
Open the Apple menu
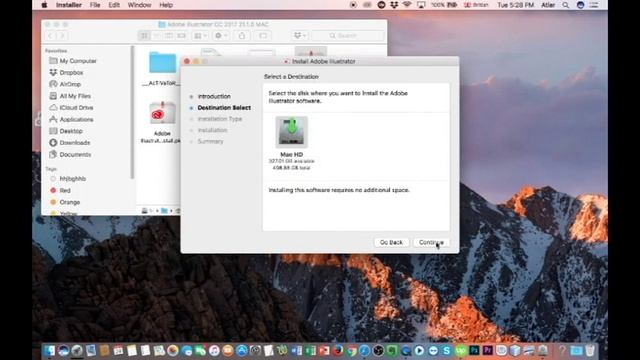tap(44, 5)
